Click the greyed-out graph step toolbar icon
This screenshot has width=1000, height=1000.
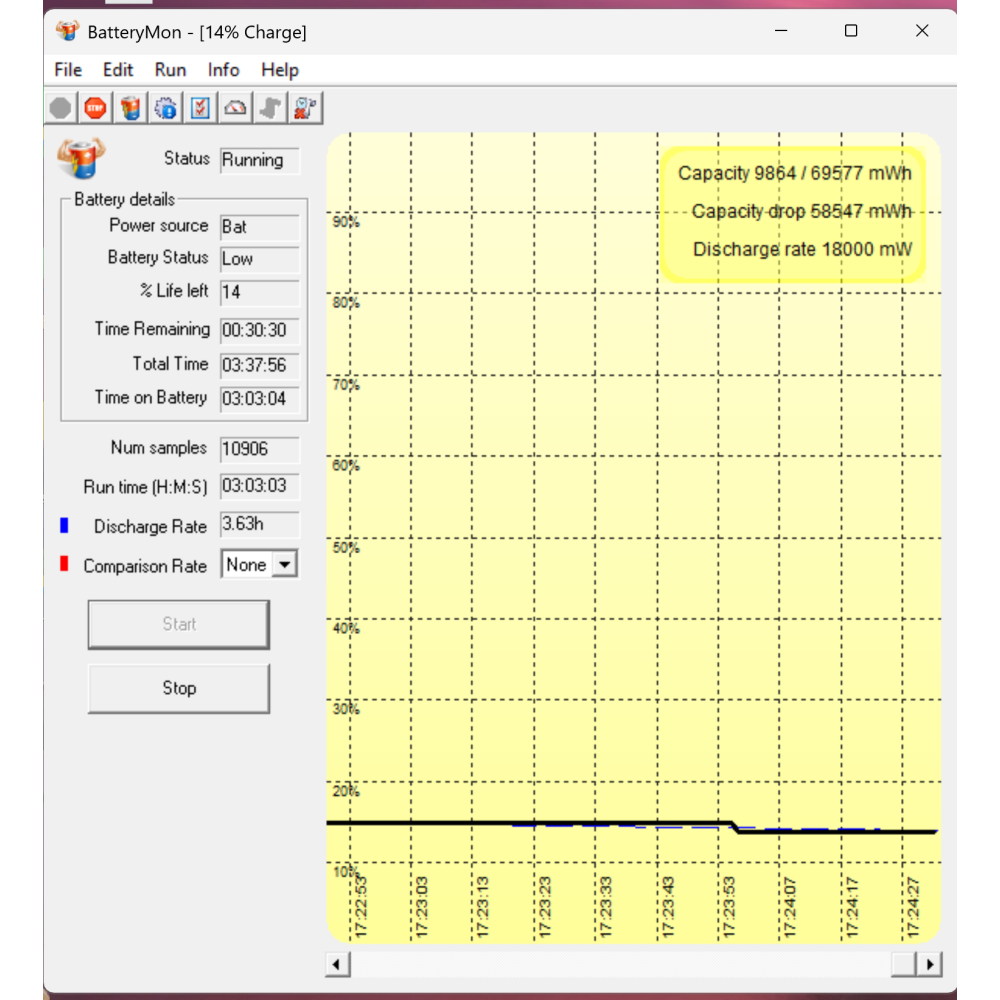pos(270,108)
